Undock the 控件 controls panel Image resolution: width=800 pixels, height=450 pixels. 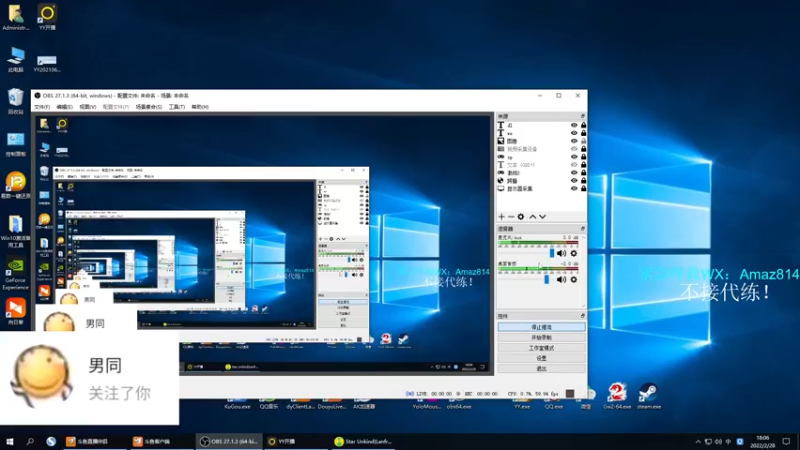pos(582,316)
